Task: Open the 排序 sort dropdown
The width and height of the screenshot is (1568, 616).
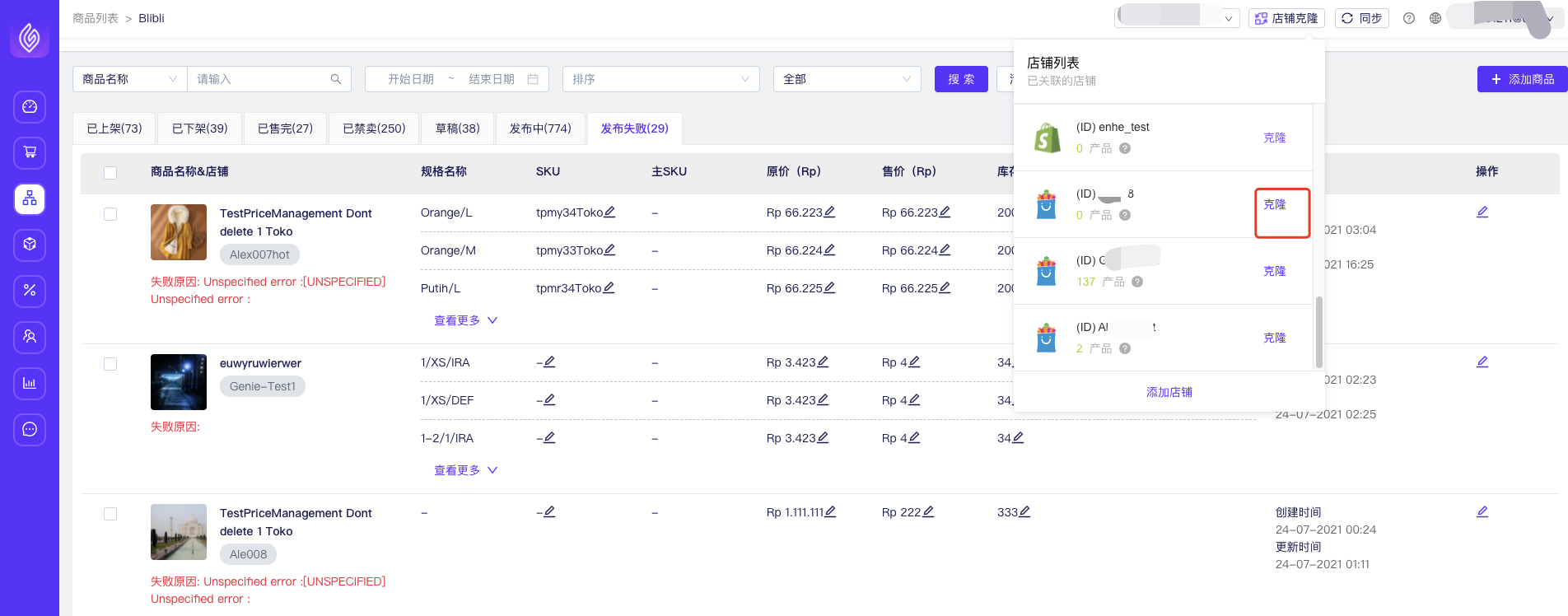Action: pyautogui.click(x=660, y=79)
